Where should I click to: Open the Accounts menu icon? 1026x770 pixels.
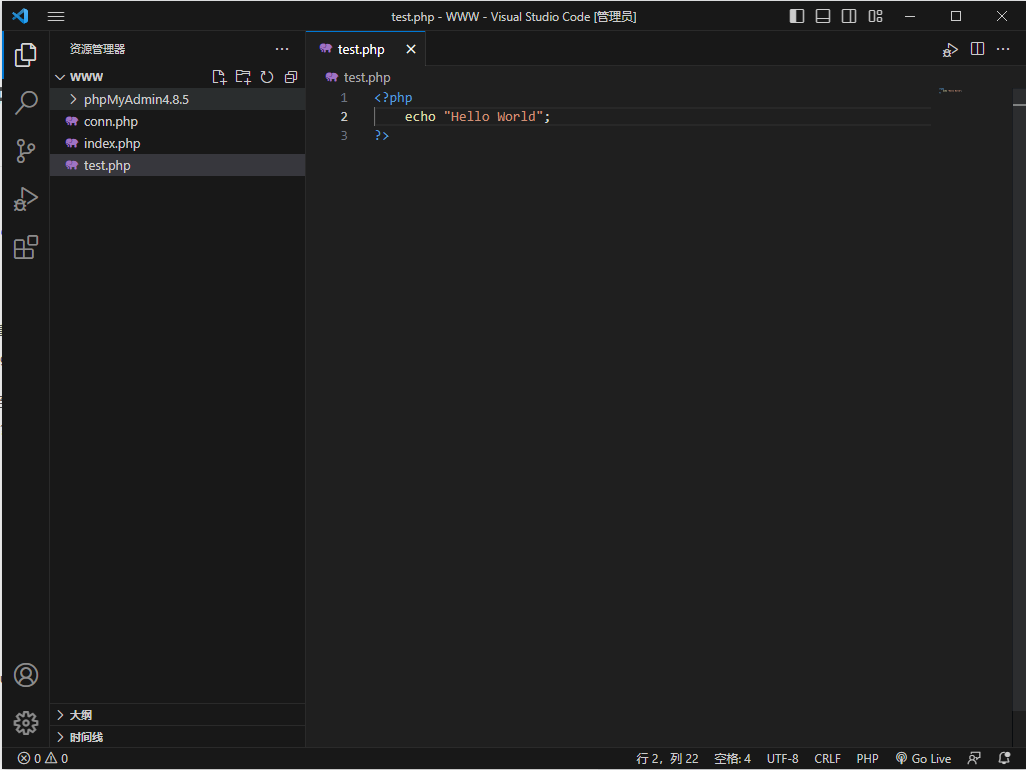[x=26, y=675]
